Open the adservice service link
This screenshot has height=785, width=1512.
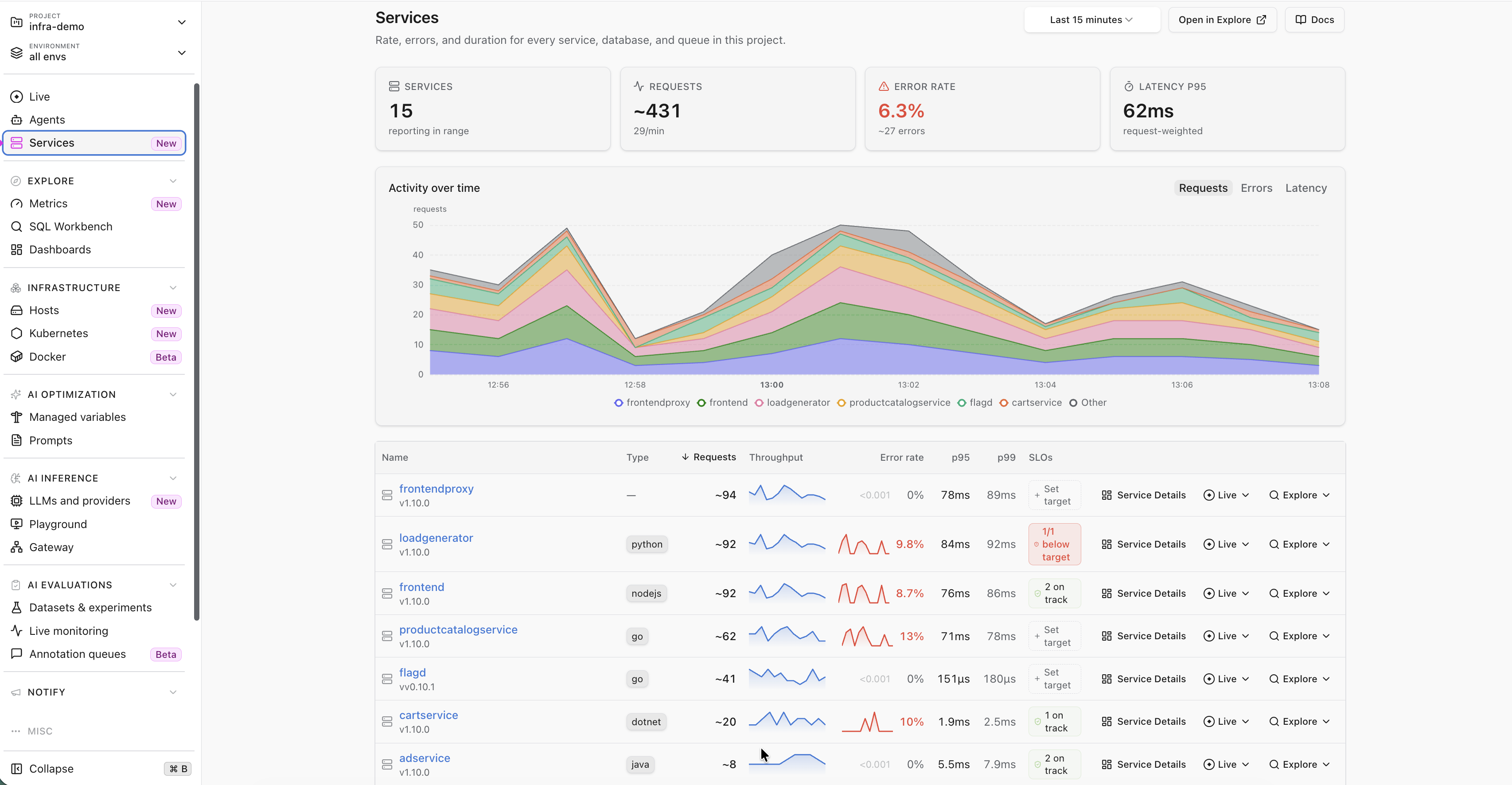pos(425,758)
